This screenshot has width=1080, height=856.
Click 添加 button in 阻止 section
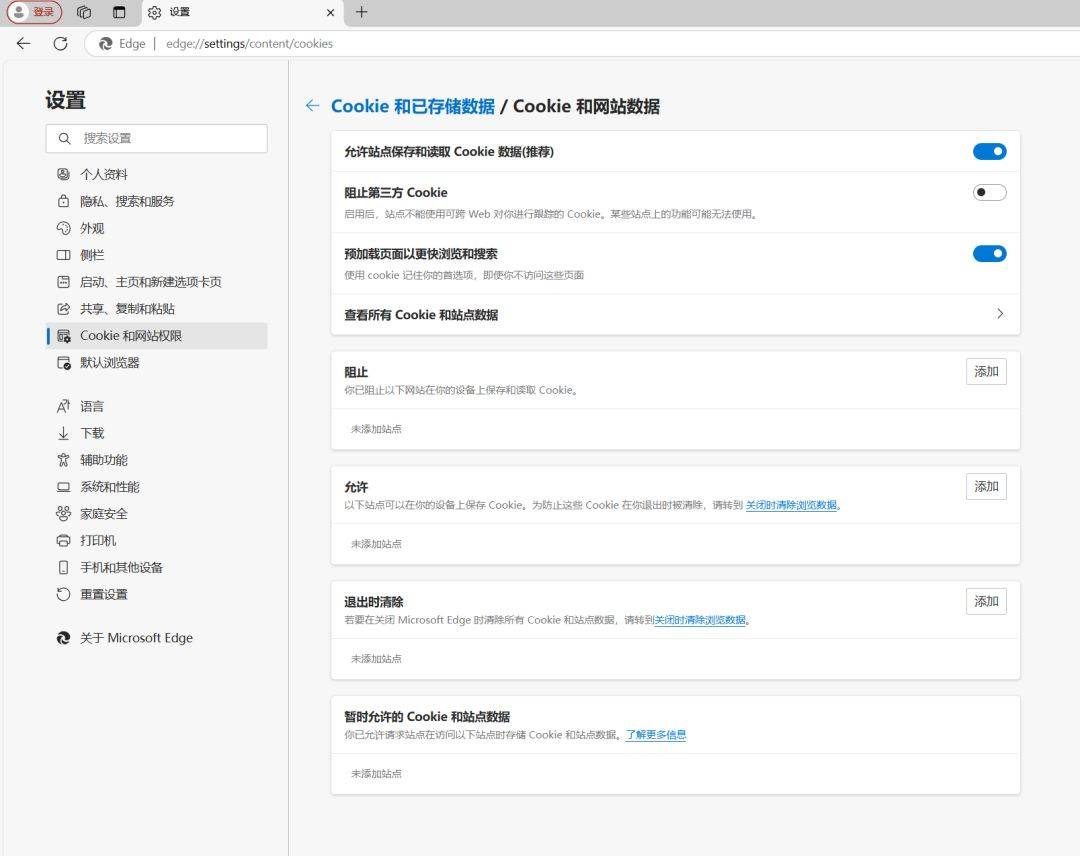tap(986, 371)
